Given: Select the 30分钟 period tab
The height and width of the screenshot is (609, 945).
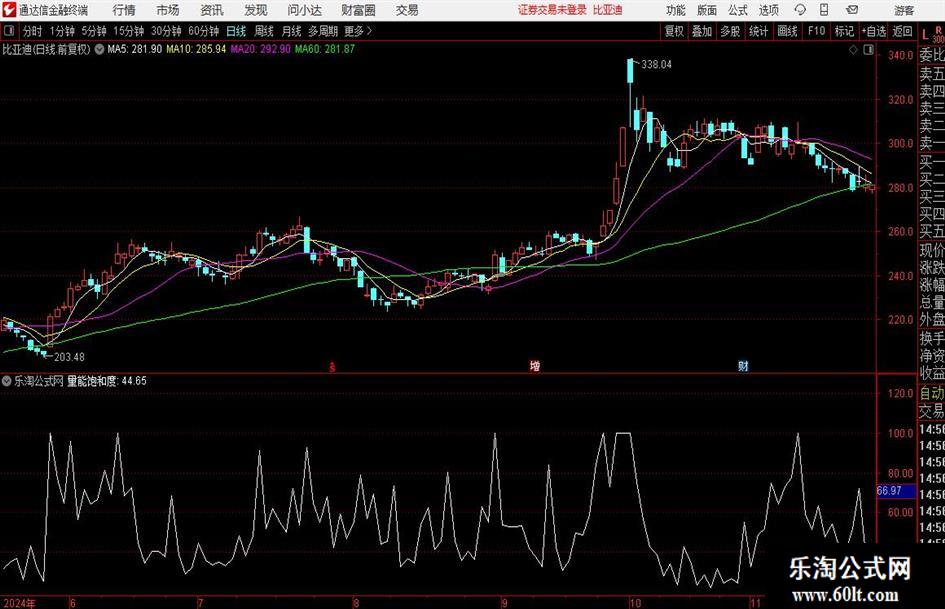Looking at the screenshot, I should 166,31.
